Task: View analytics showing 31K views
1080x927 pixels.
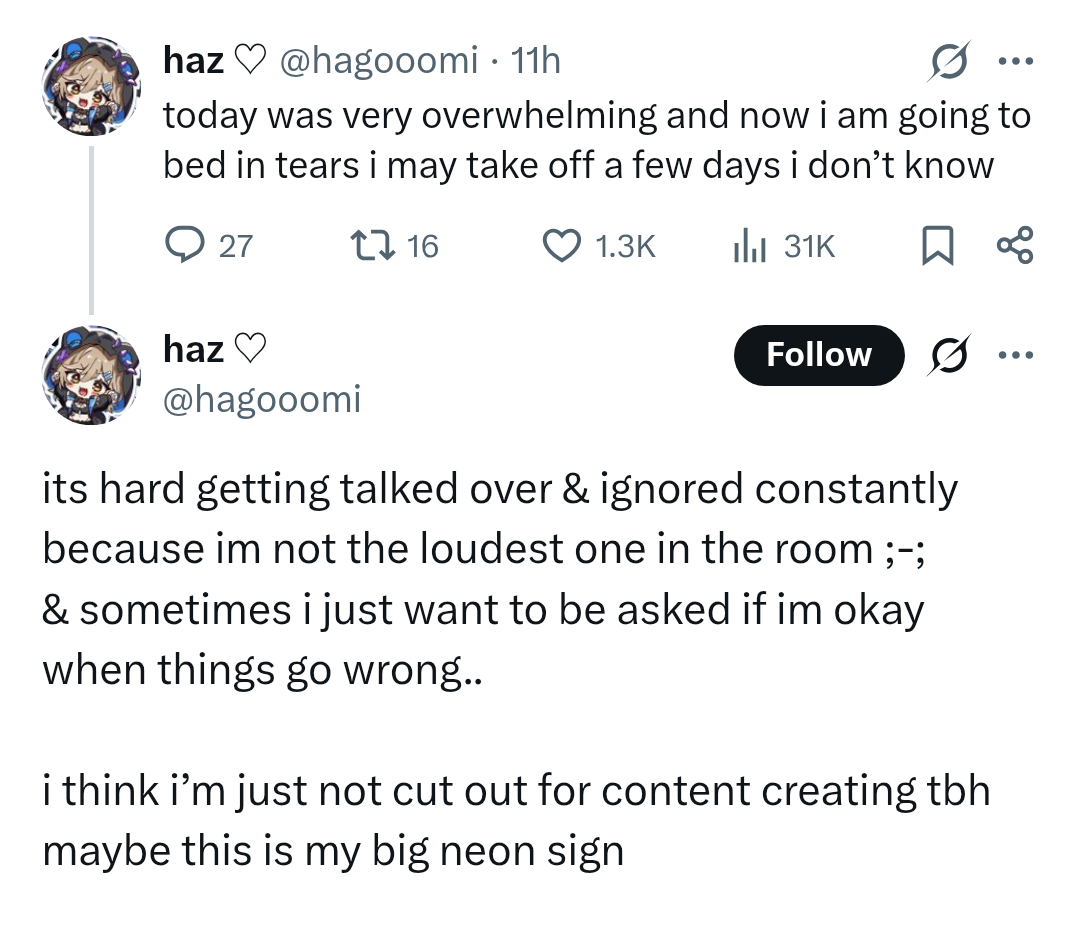Action: click(750, 246)
